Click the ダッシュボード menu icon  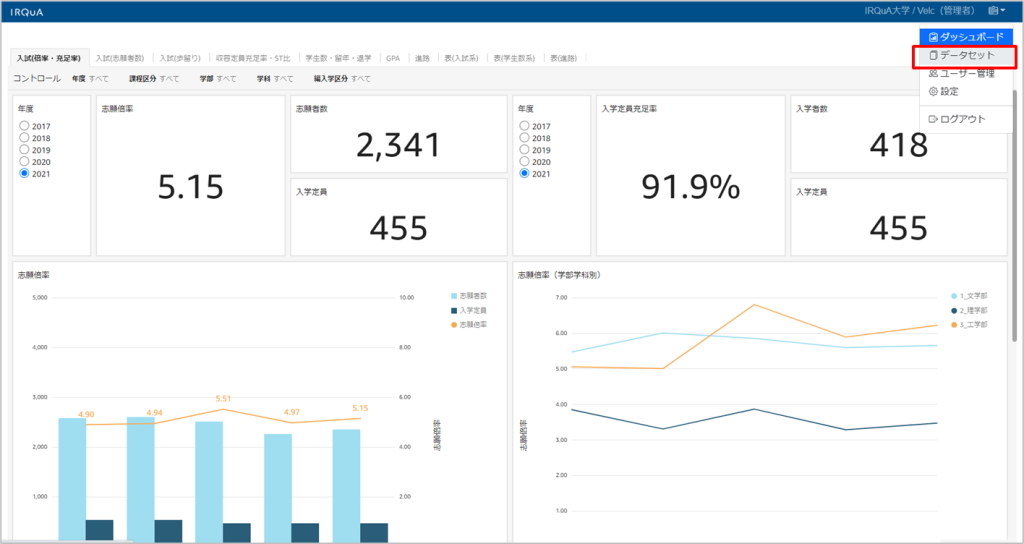933,37
